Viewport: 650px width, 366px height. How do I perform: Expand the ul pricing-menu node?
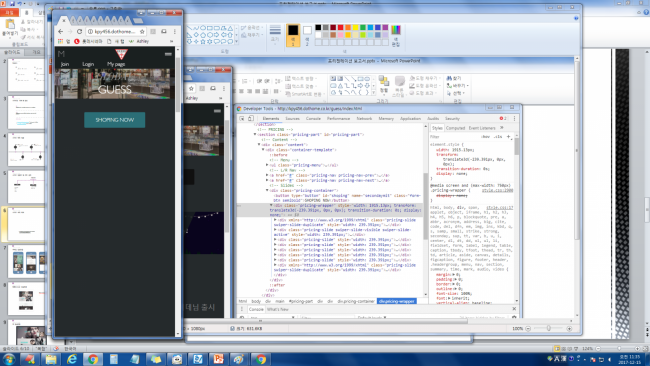click(x=267, y=165)
